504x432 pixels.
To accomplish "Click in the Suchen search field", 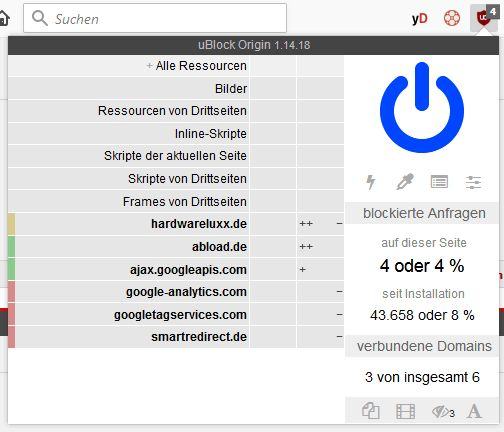I will point(155,18).
